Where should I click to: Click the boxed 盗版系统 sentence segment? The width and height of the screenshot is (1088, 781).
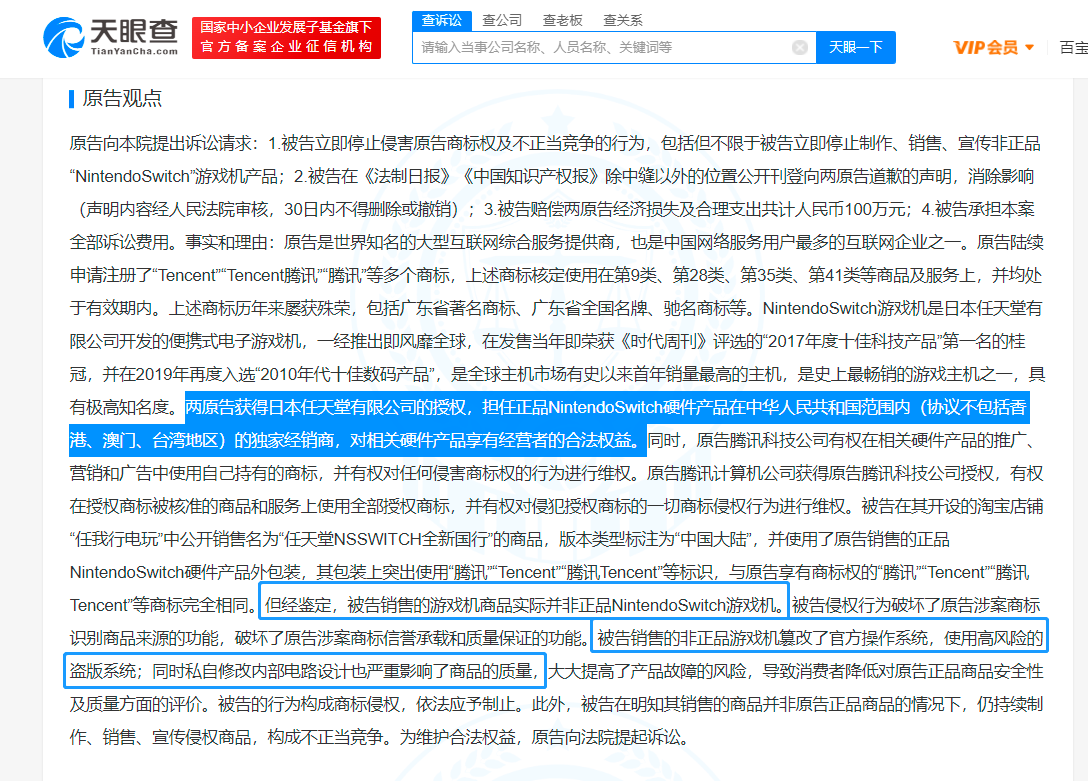click(x=305, y=671)
